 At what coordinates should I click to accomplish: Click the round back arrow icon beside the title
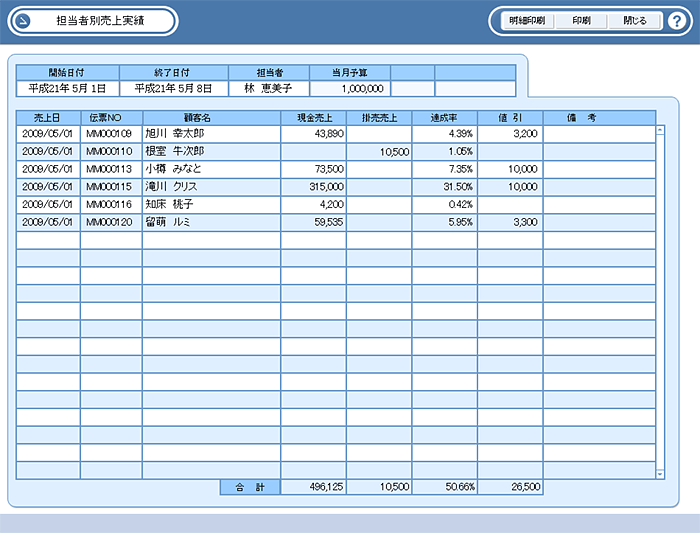click(x=24, y=21)
